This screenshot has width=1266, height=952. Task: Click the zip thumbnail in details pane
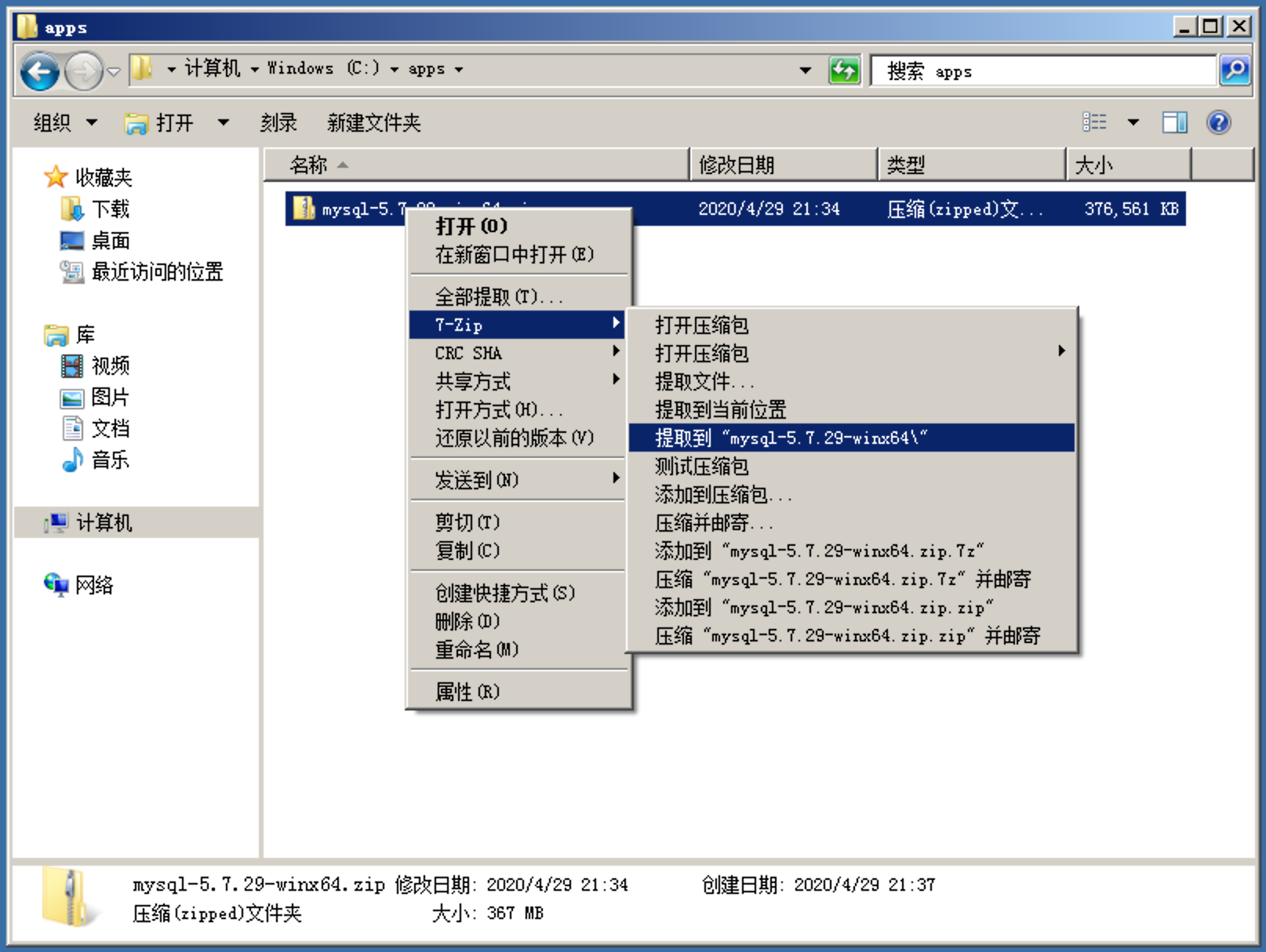[x=69, y=897]
